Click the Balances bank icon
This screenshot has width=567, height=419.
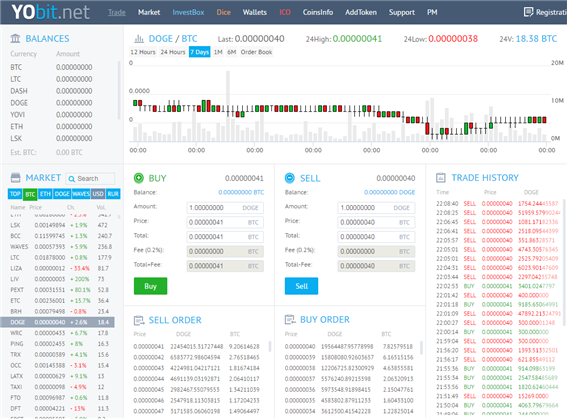point(15,38)
